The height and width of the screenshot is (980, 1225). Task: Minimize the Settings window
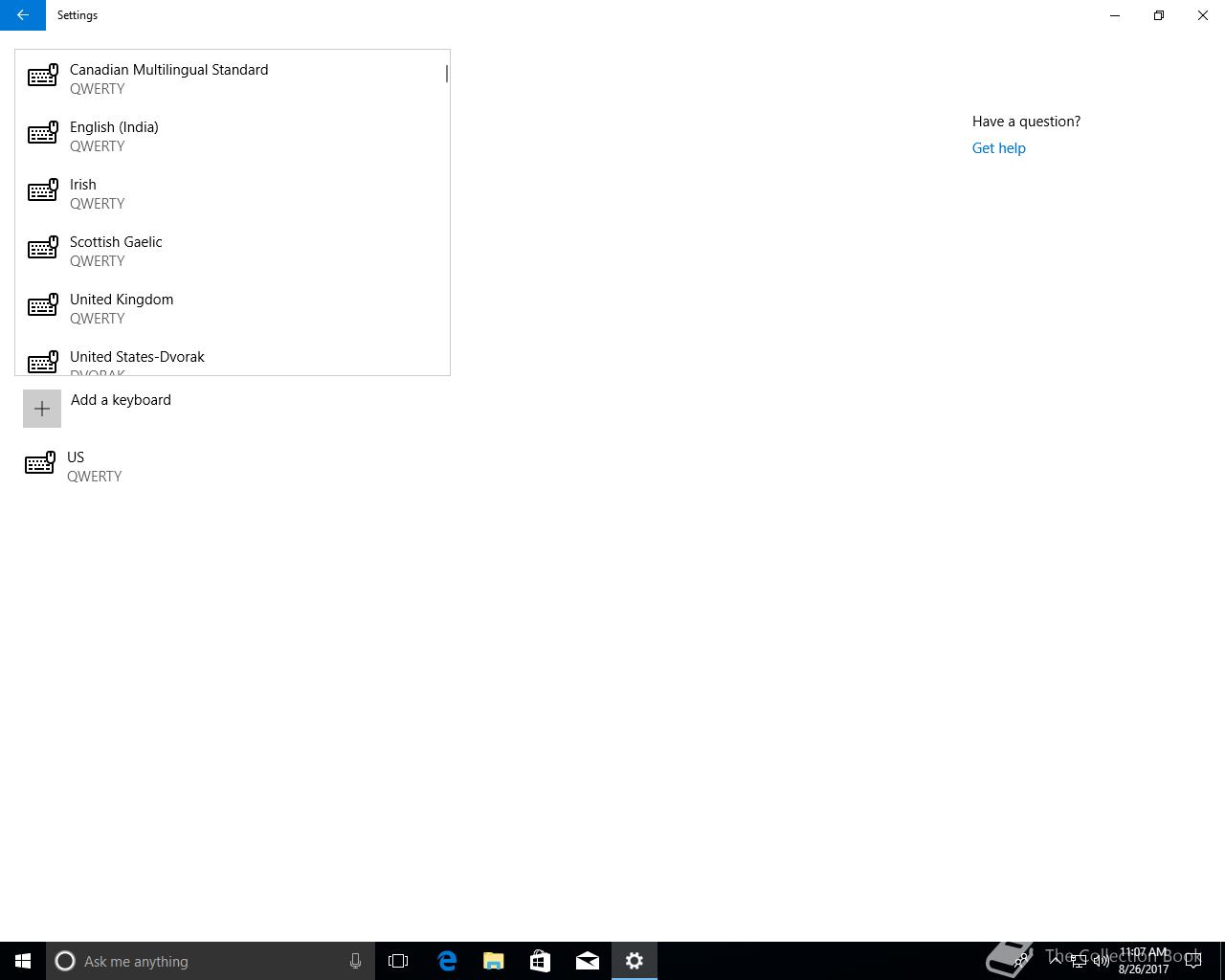click(x=1115, y=15)
